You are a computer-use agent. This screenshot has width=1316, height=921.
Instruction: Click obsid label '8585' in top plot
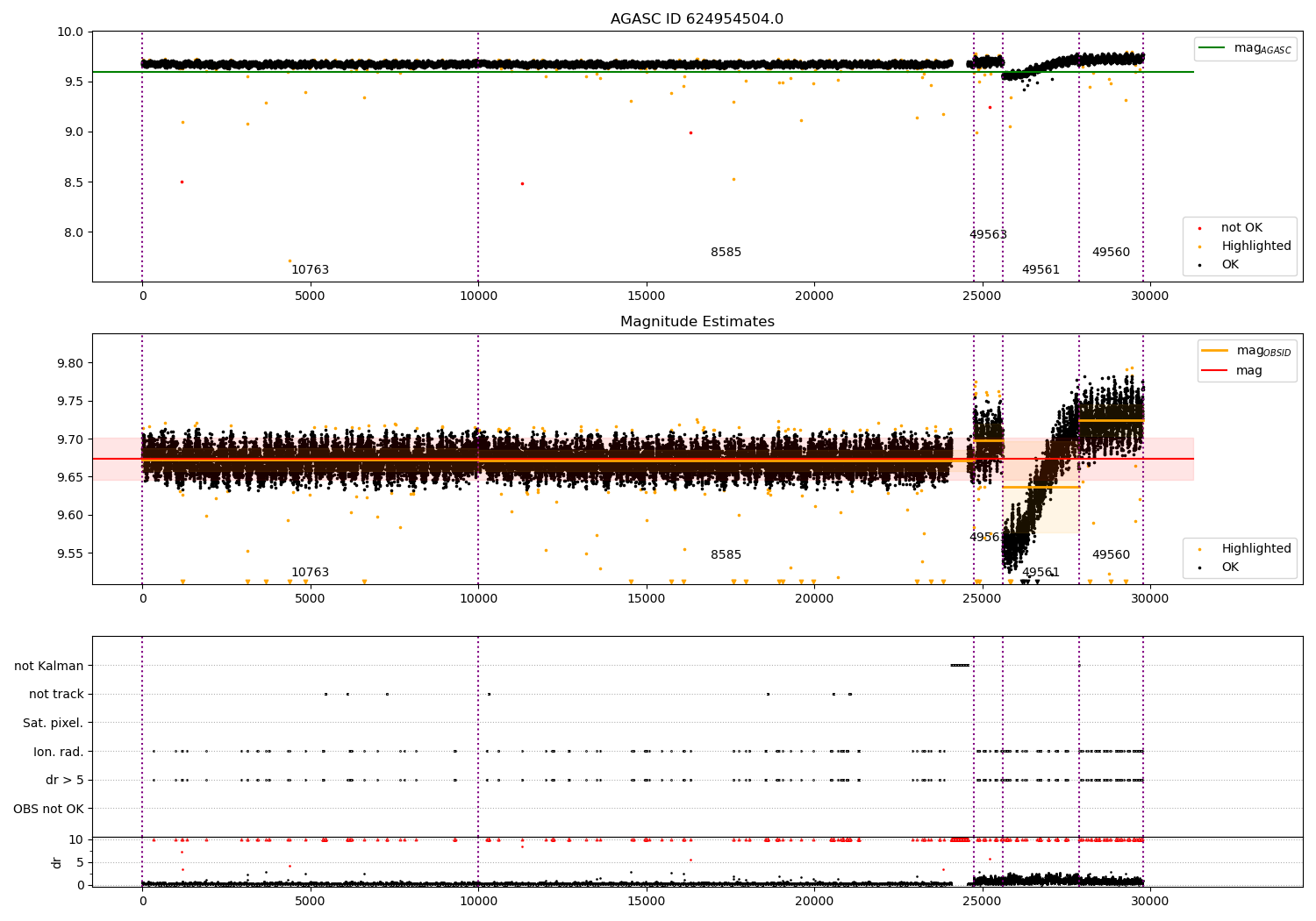(x=726, y=253)
